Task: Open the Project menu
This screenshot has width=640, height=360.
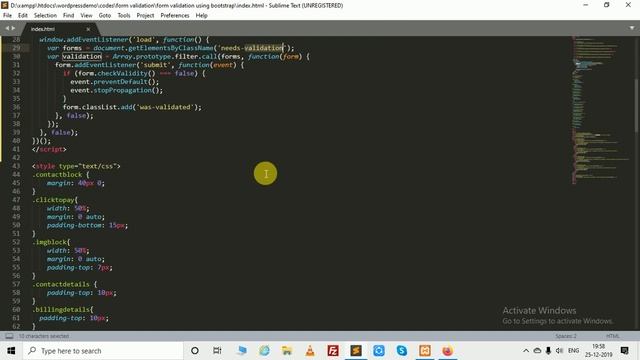Action: pos(145,16)
